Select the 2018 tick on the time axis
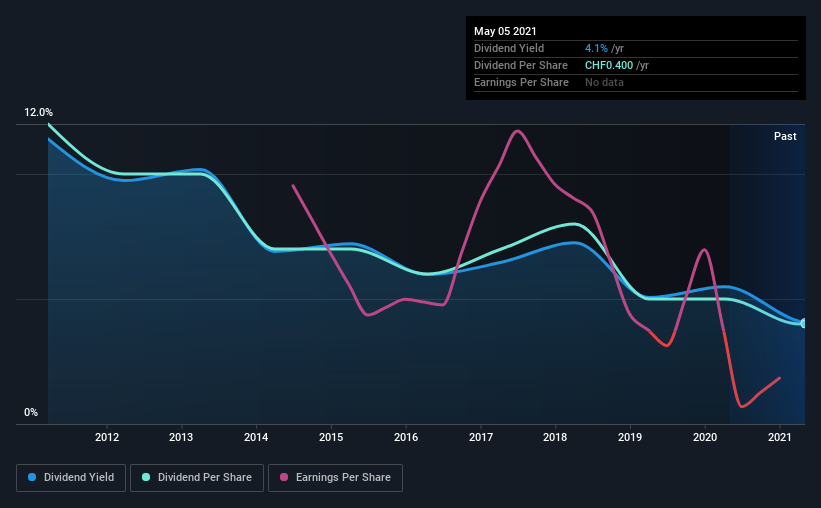This screenshot has height=508, width=821. pyautogui.click(x=555, y=437)
